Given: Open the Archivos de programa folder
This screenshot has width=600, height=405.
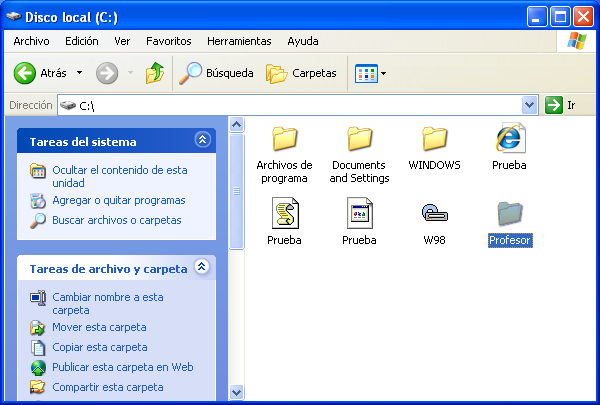Looking at the screenshot, I should [x=285, y=139].
